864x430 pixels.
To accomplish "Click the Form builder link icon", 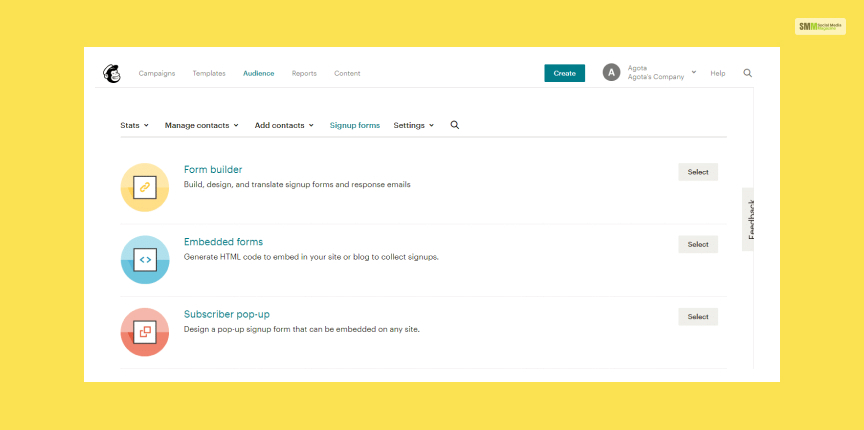I will [144, 187].
